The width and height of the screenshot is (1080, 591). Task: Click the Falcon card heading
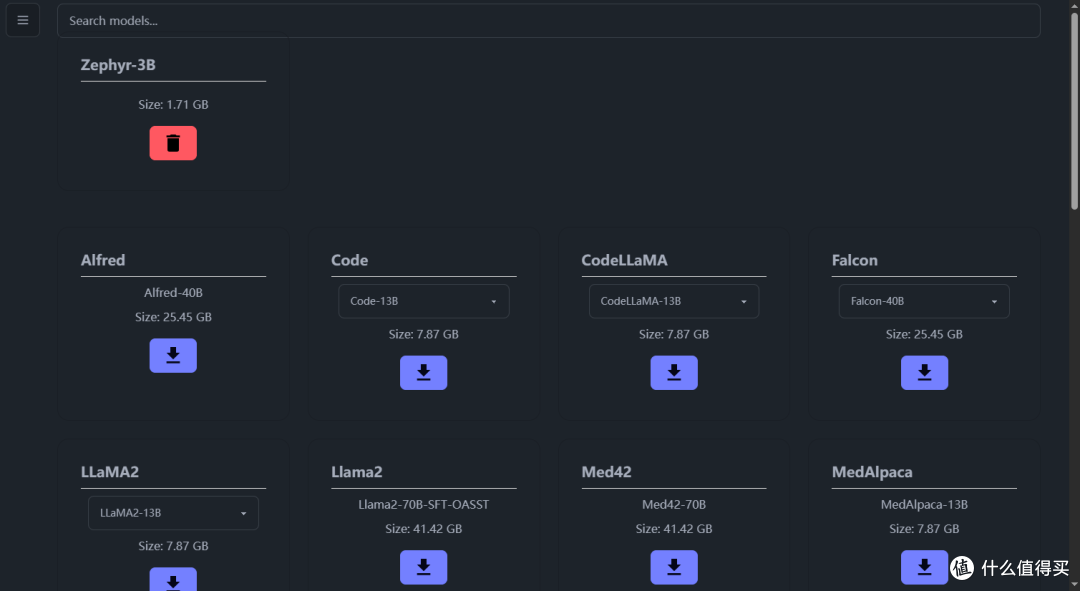pyautogui.click(x=855, y=260)
